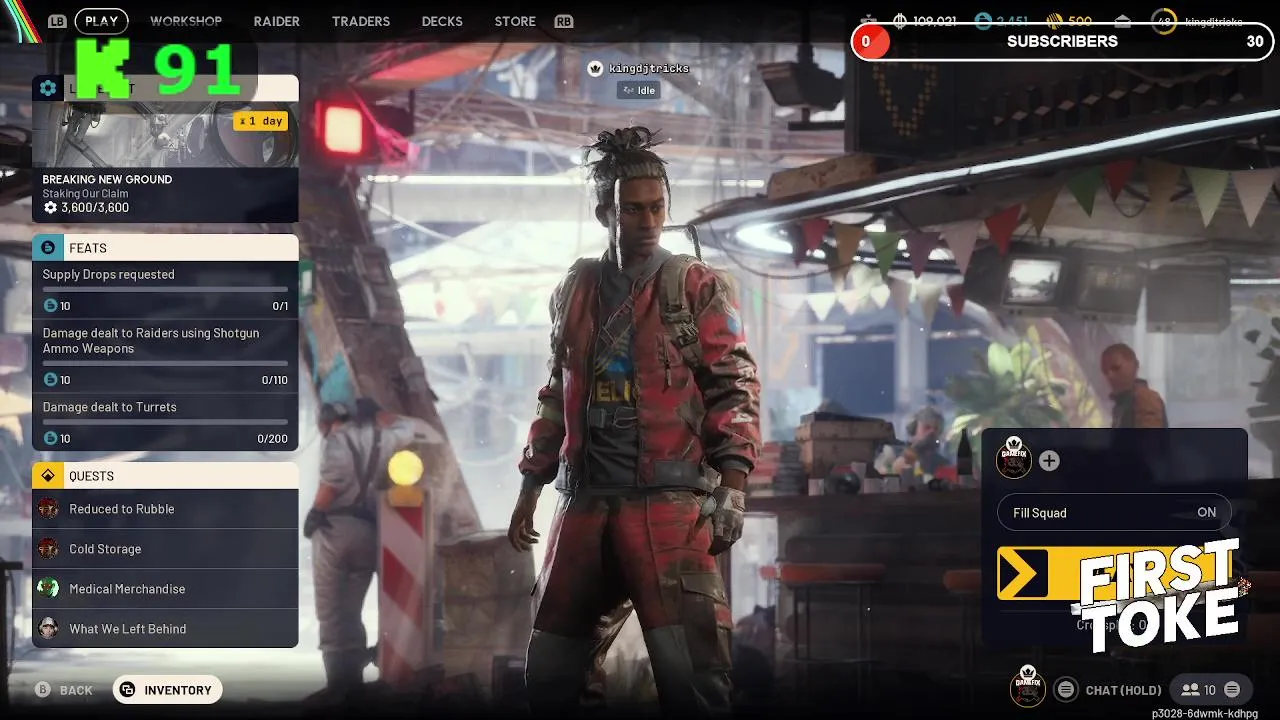Click the kingdjtricks player name above character
Image resolution: width=1280 pixels, height=720 pixels.
click(649, 68)
